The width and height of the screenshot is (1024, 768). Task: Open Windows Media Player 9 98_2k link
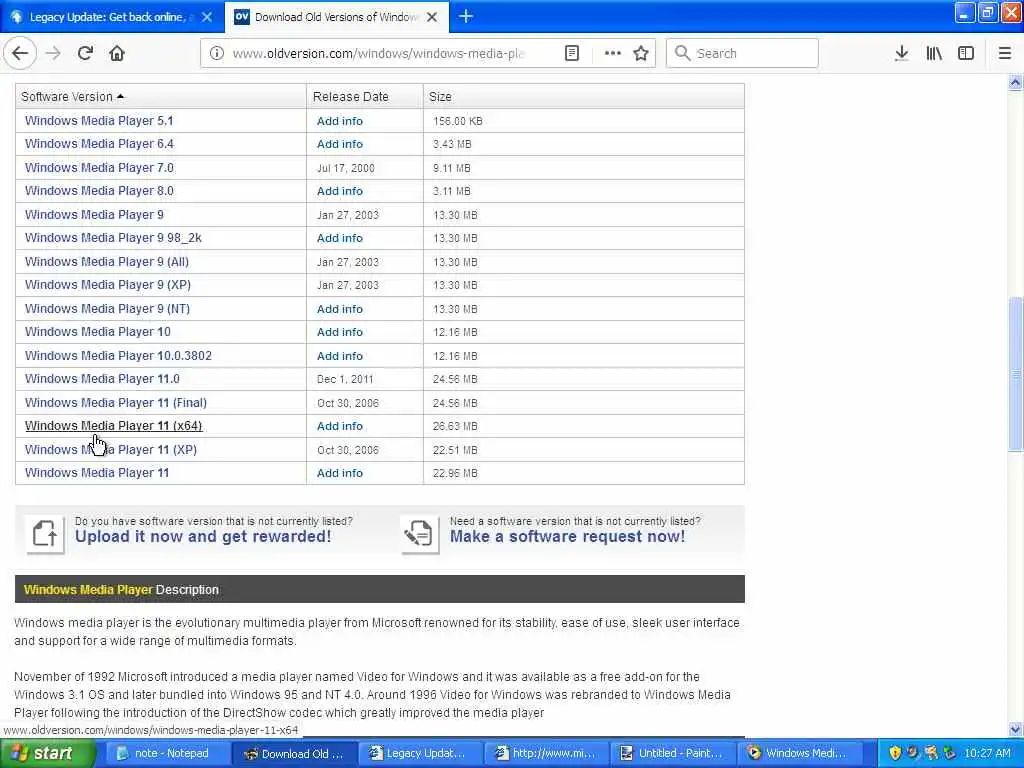(113, 238)
